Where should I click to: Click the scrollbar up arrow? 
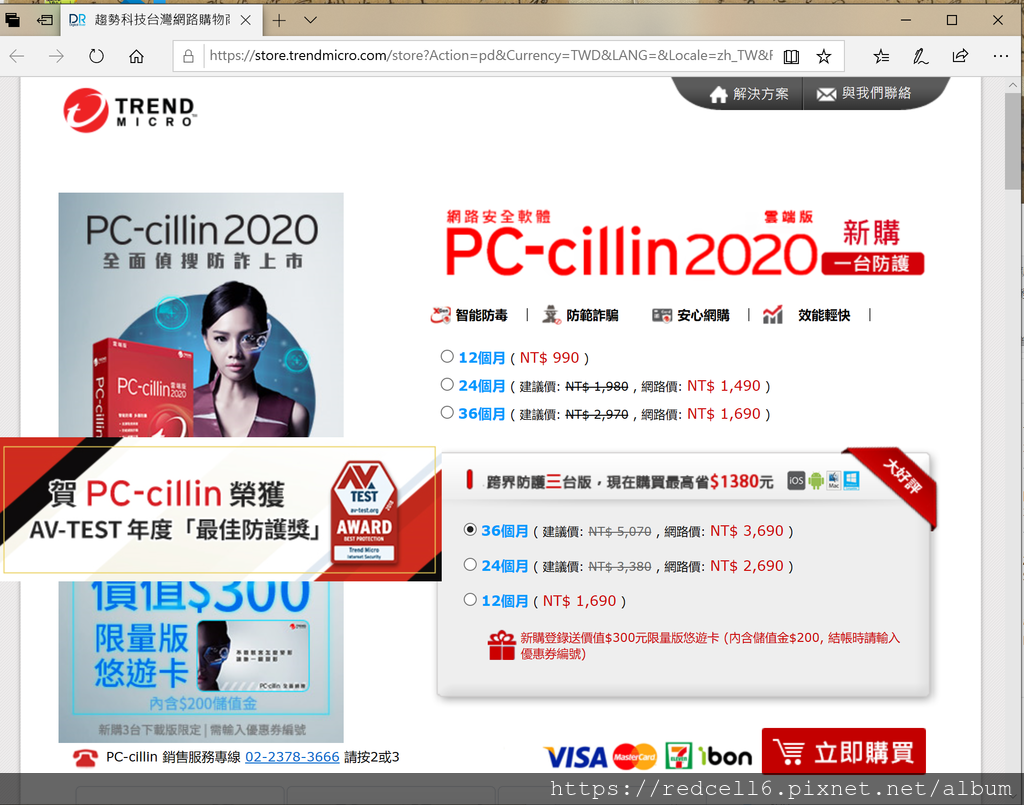(1014, 84)
